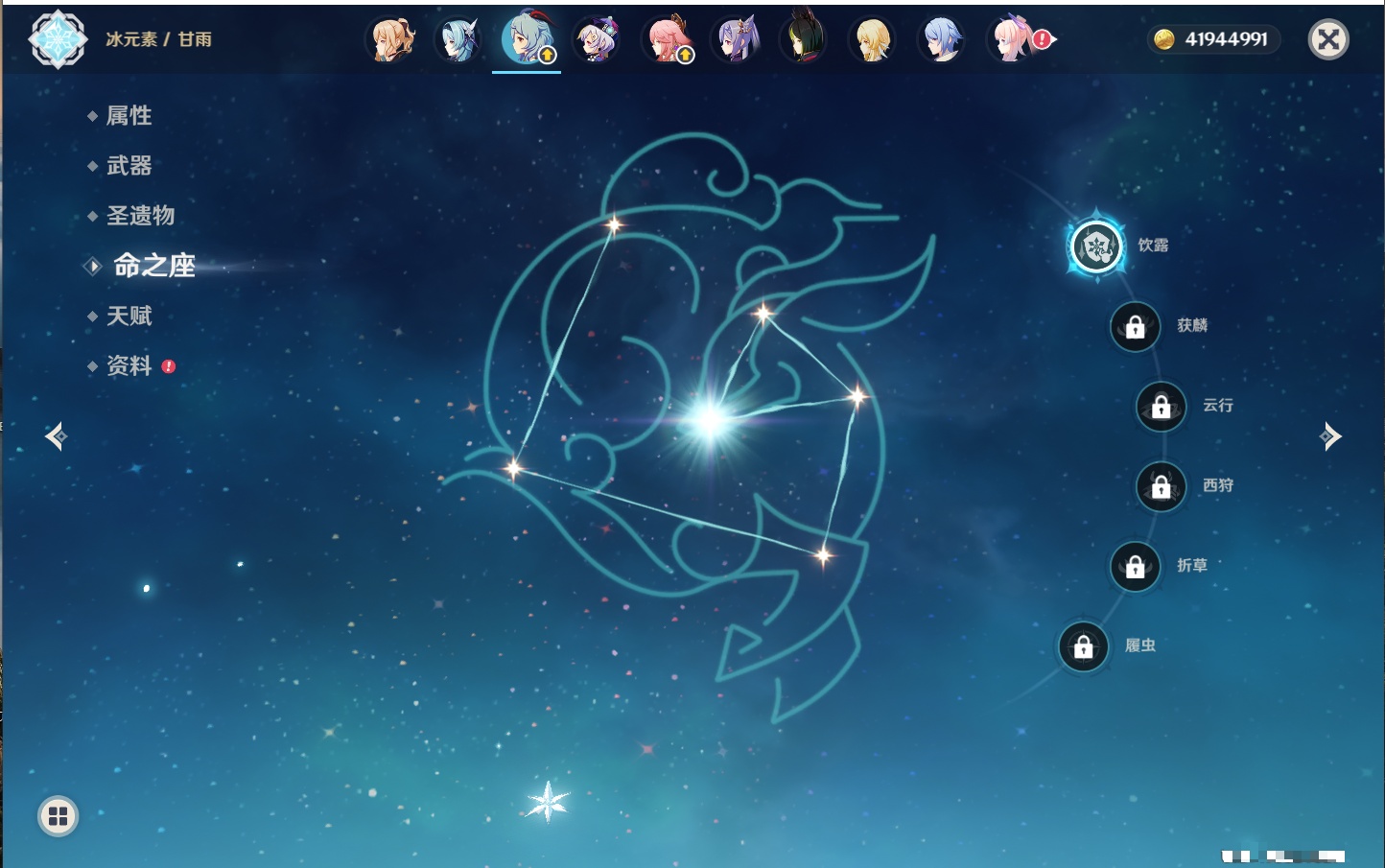Select the blonde eighth character portrait
The image size is (1385, 868).
tap(872, 40)
